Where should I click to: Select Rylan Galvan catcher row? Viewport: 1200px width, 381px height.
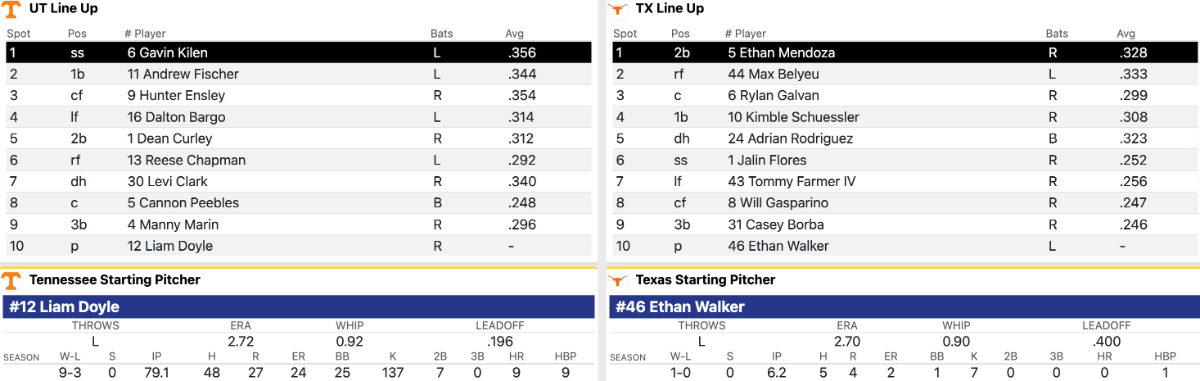[904, 96]
